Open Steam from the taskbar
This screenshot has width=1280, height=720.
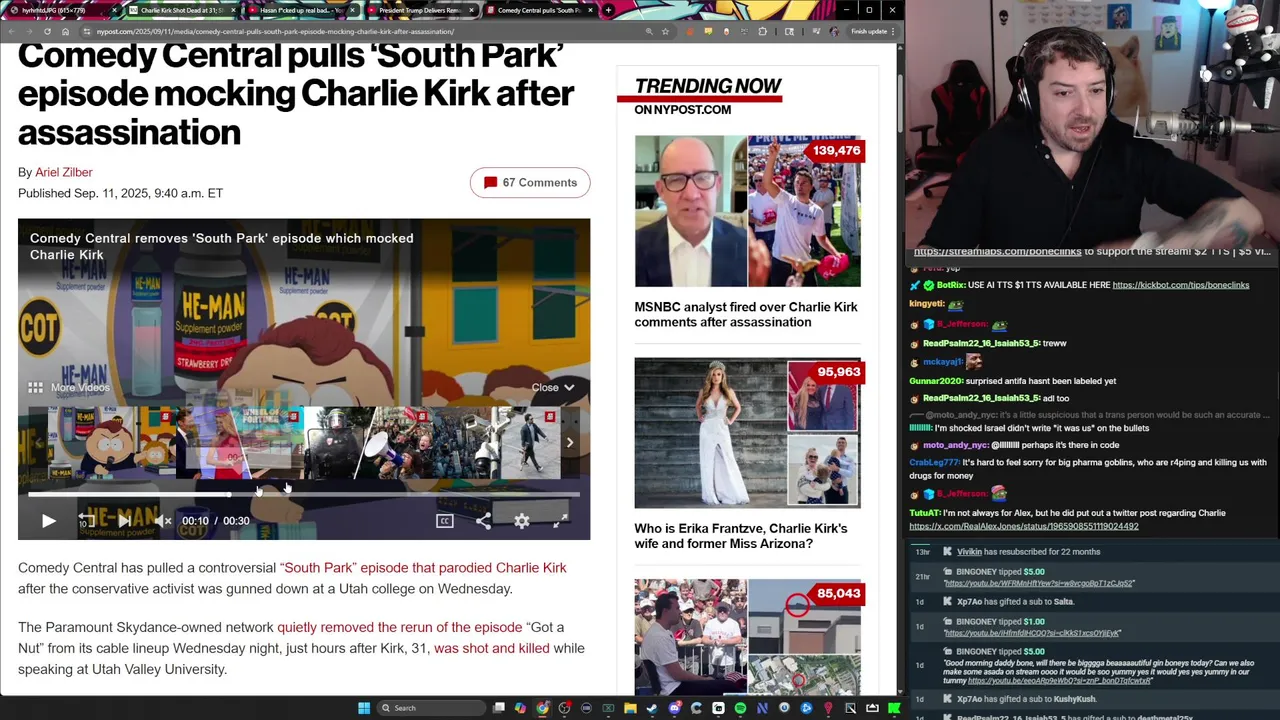tap(652, 708)
